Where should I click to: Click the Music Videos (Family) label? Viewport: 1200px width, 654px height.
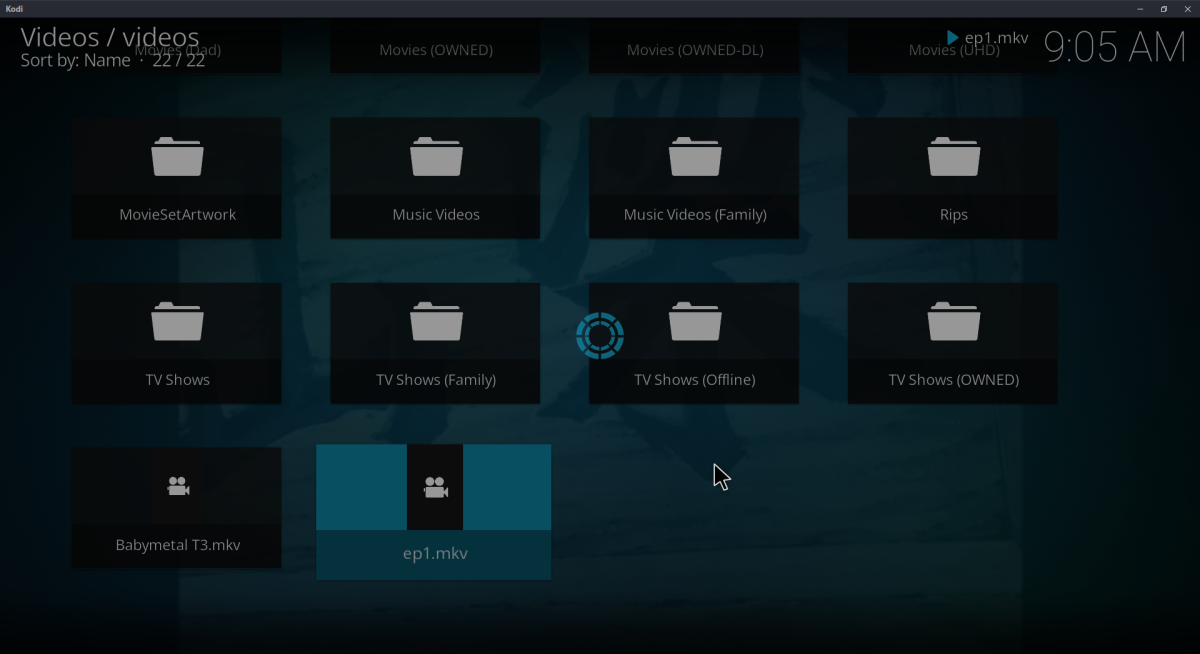coord(695,215)
